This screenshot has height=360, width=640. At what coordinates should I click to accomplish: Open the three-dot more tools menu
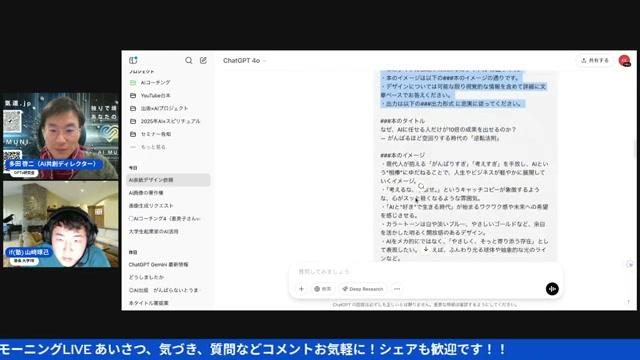[397, 289]
